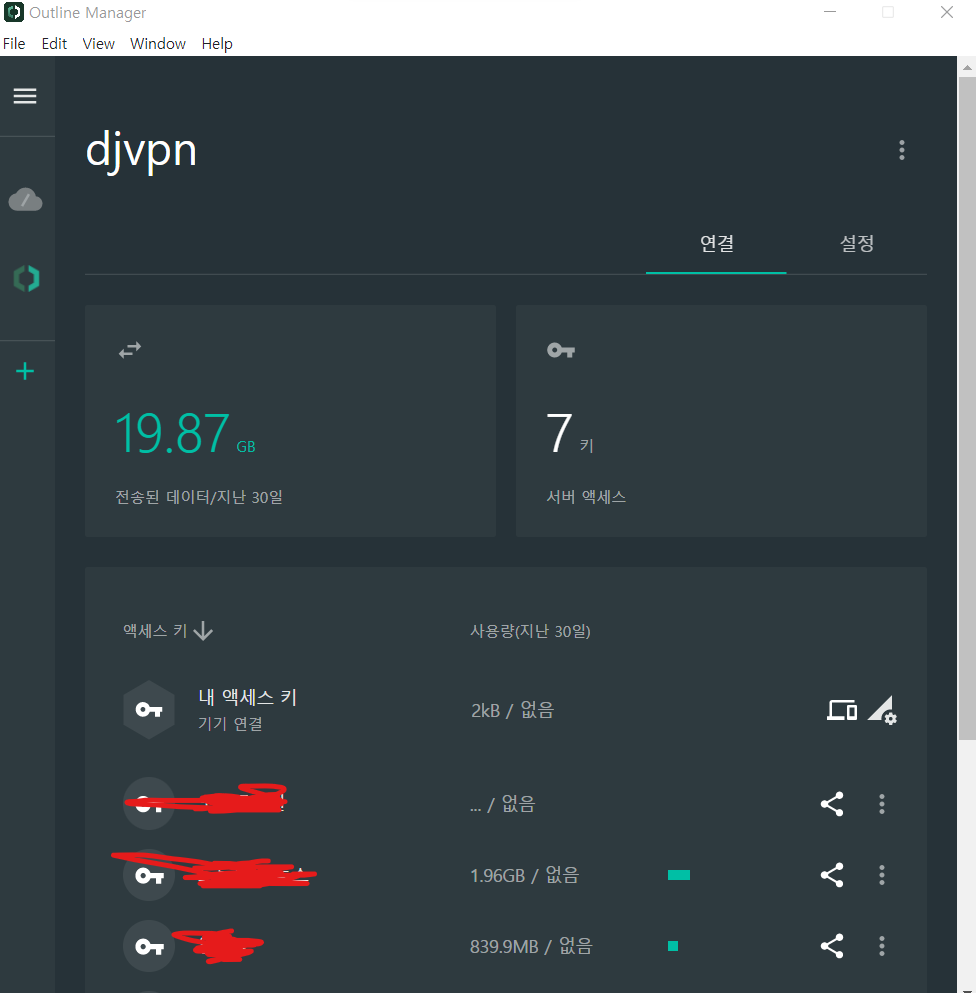Click the key icon in 서버 액세스 card

pos(561,350)
